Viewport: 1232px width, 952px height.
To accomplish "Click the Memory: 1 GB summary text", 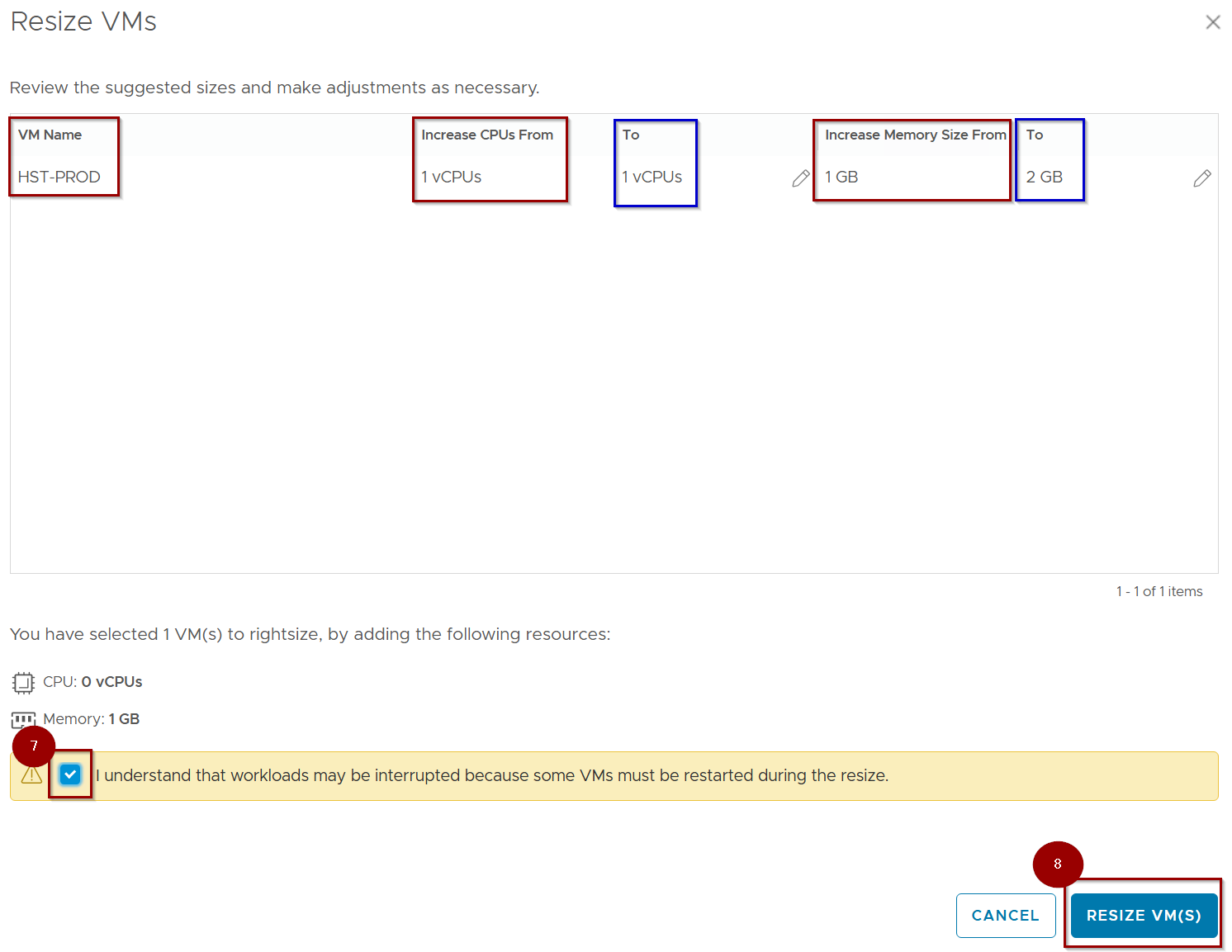I will click(x=91, y=719).
